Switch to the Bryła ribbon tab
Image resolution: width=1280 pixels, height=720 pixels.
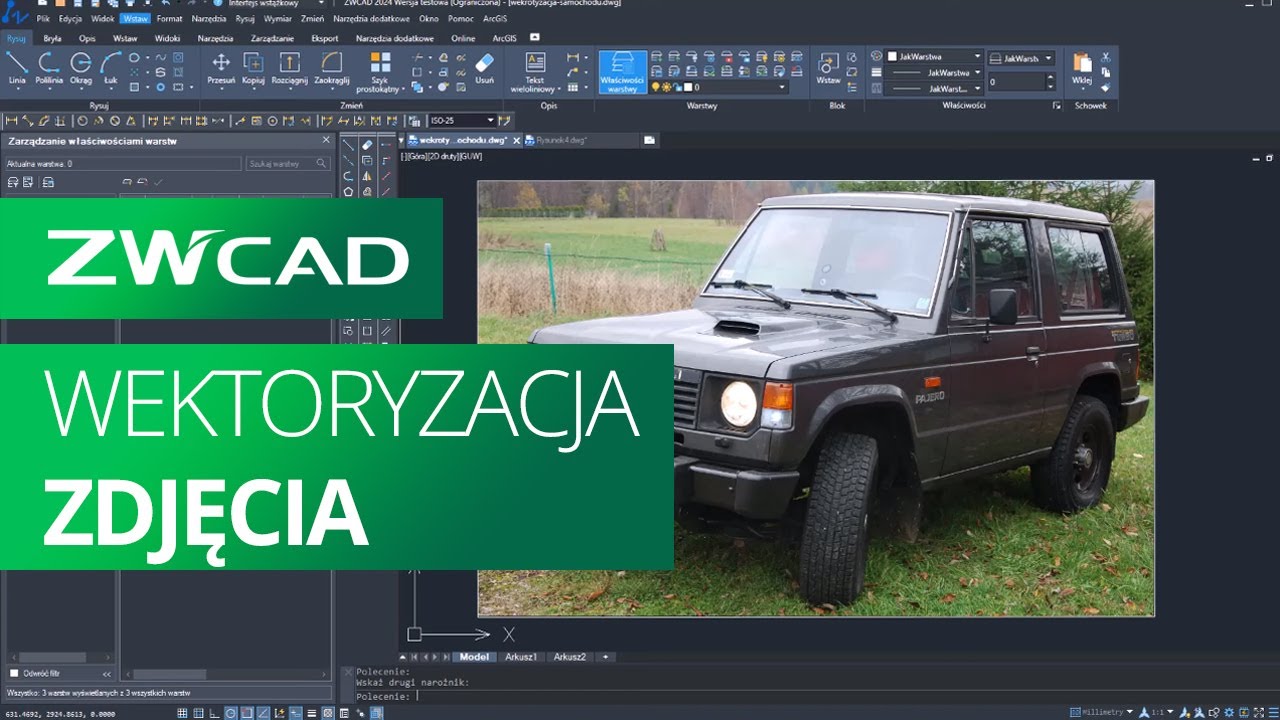tap(53, 38)
